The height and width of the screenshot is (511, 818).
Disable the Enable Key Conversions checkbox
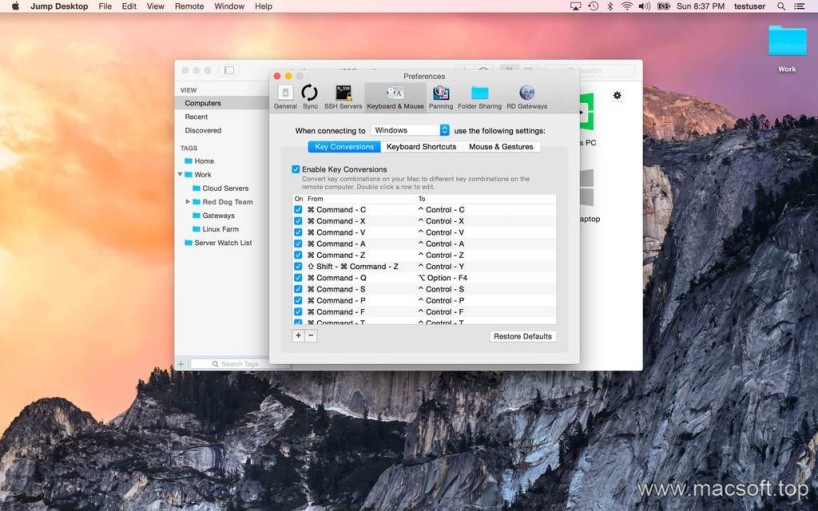[296, 169]
